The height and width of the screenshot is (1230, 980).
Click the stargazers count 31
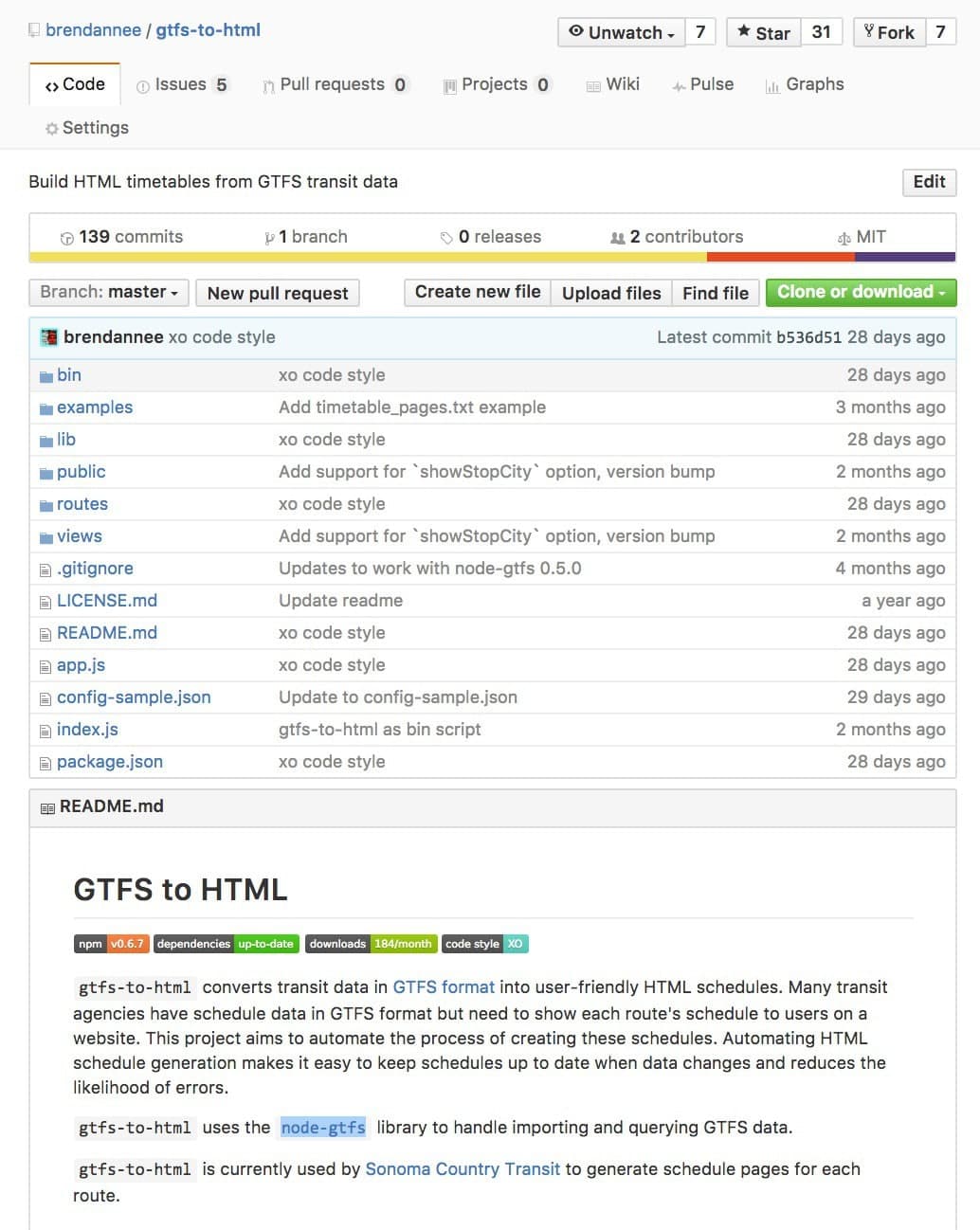822,32
